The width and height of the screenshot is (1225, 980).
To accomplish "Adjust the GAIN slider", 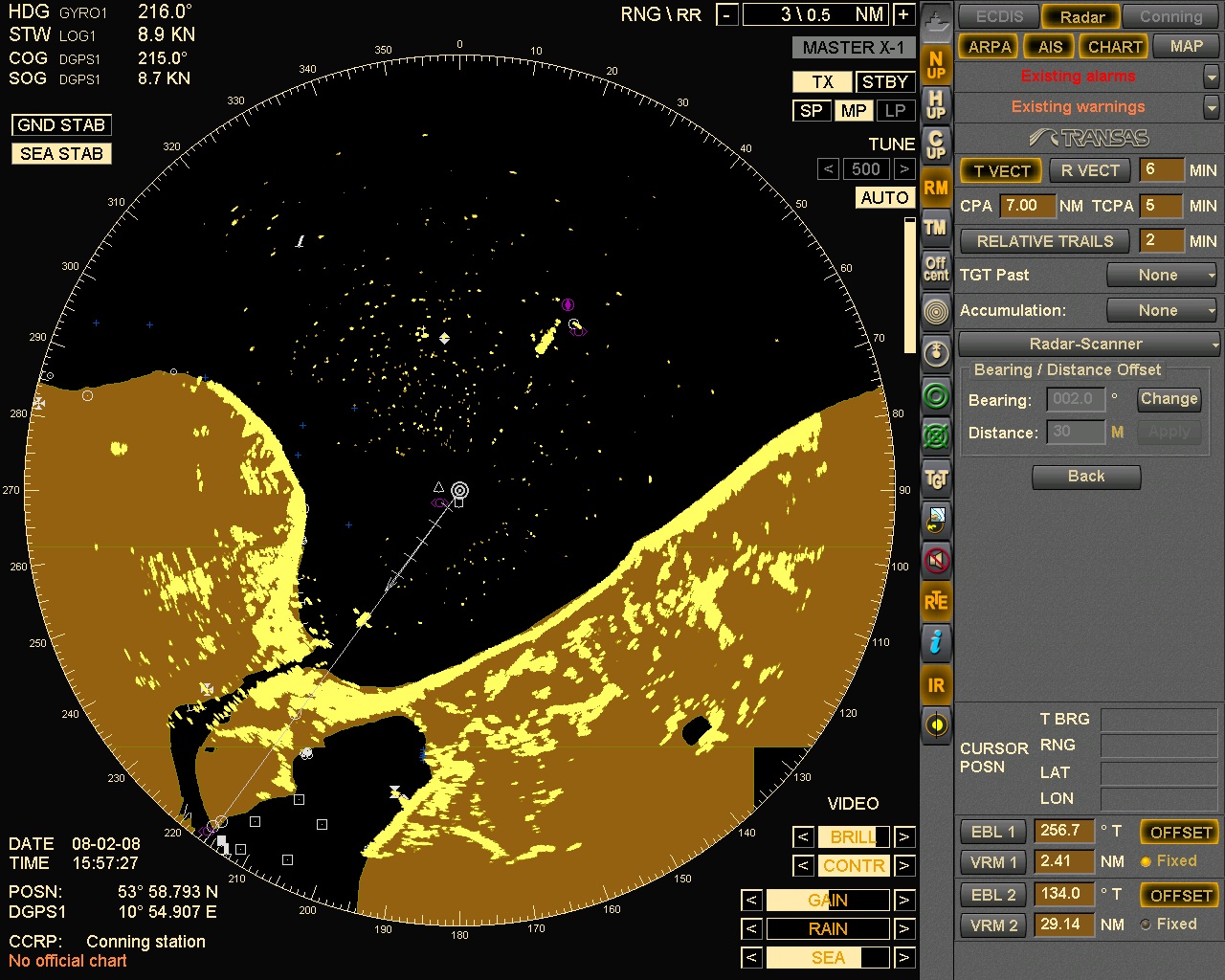I will click(828, 900).
